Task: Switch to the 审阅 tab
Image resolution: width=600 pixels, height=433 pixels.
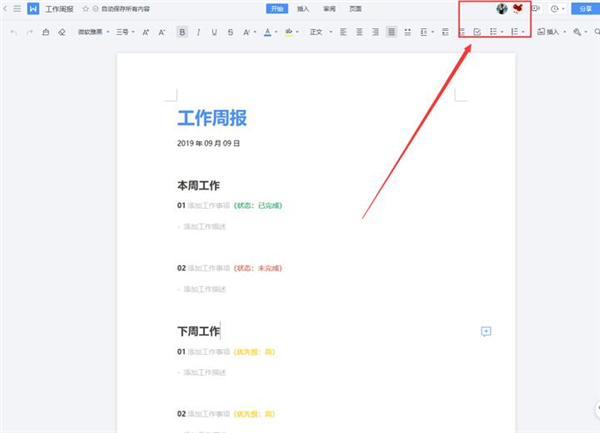Action: (329, 9)
